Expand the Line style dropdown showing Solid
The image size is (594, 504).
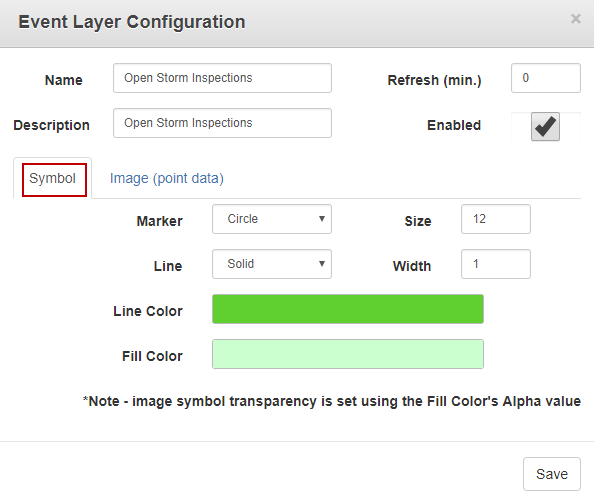click(272, 264)
